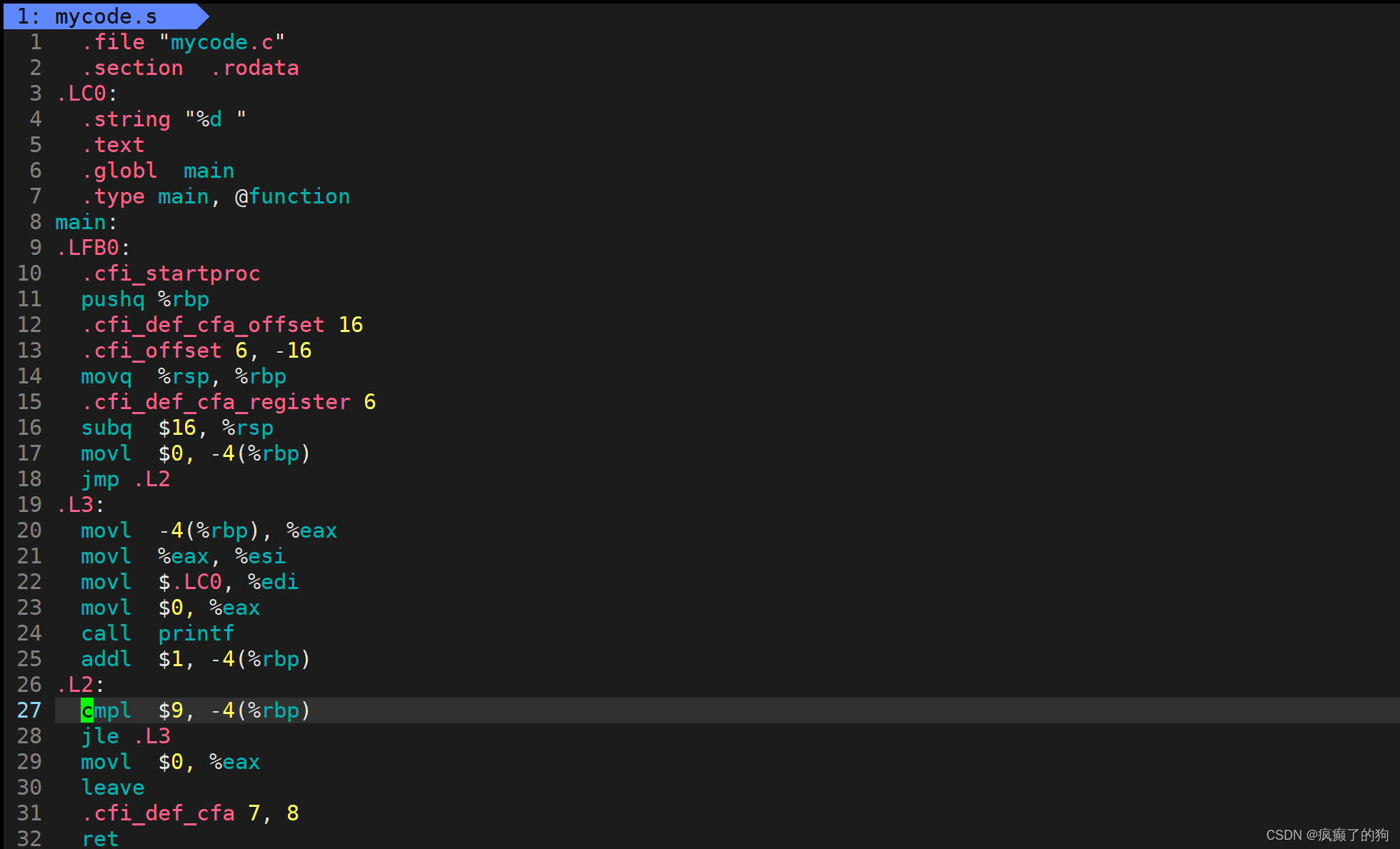Click the .cfi_startproc directive
This screenshot has height=849, width=1400.
171,273
